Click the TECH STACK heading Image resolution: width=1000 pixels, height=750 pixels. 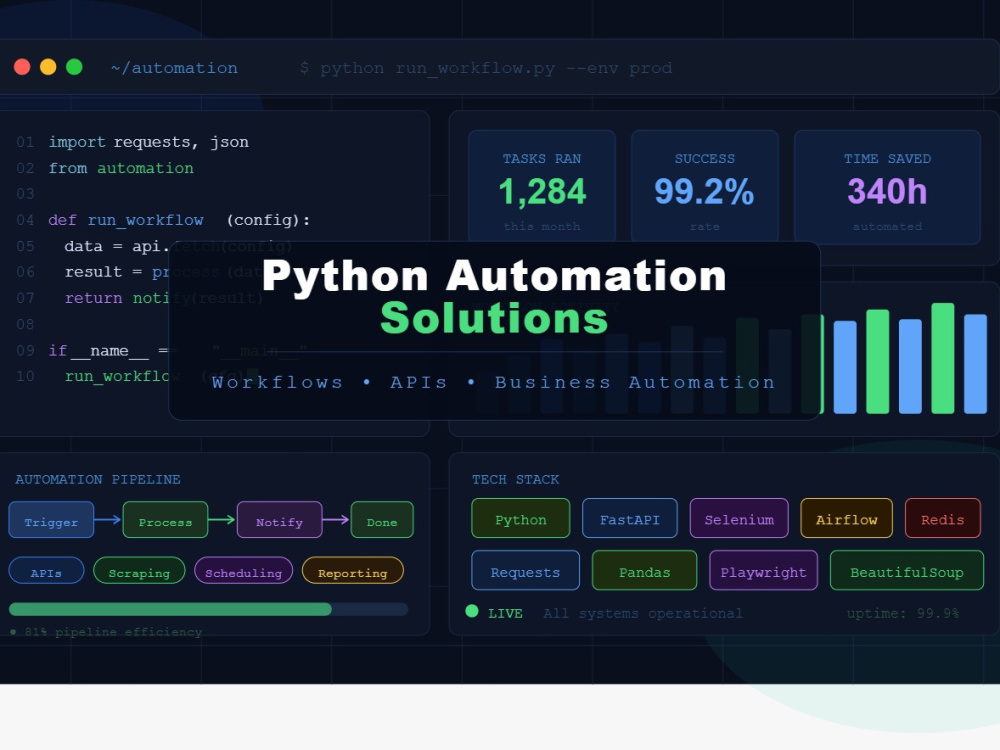coord(515,479)
